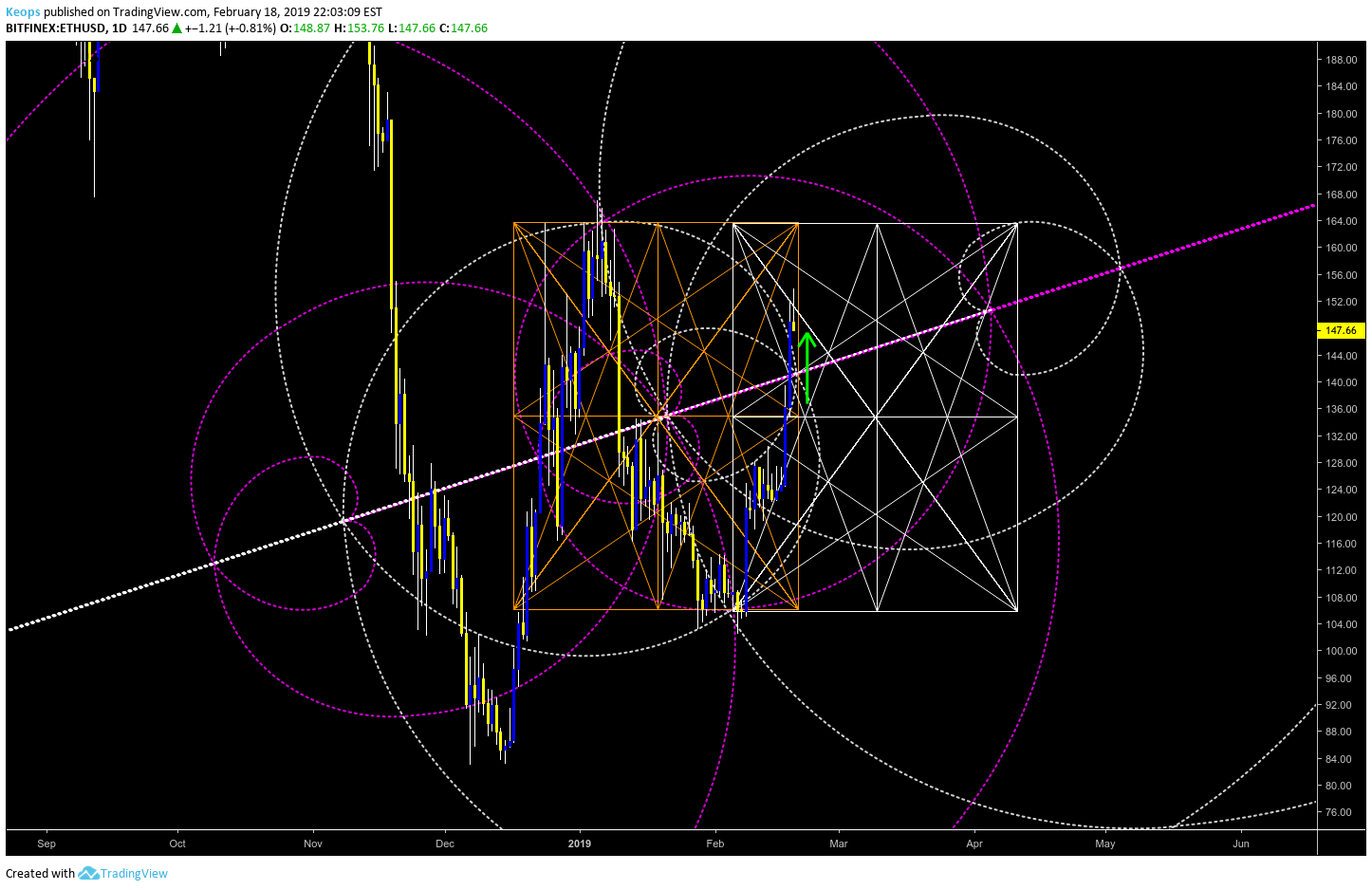This screenshot has width=1372, height=890.
Task: Click the 128.00 price axis label
Action: (1341, 463)
